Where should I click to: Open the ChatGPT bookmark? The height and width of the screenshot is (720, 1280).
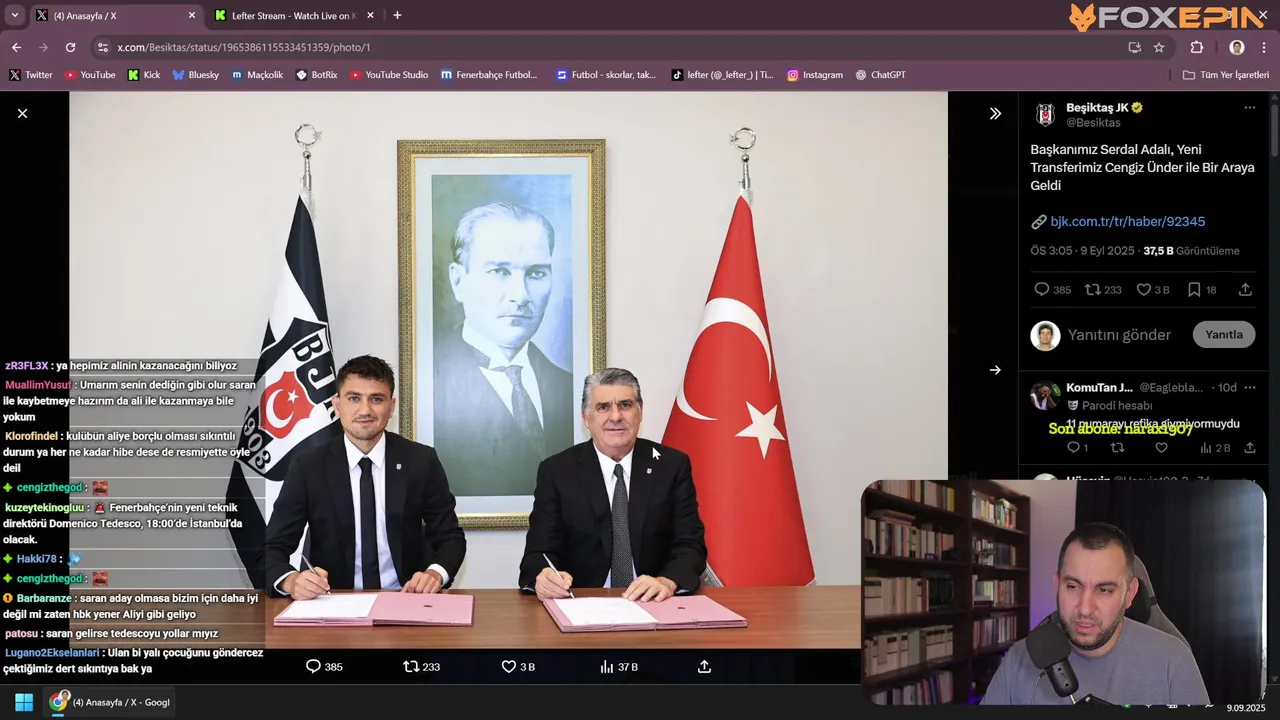click(881, 75)
